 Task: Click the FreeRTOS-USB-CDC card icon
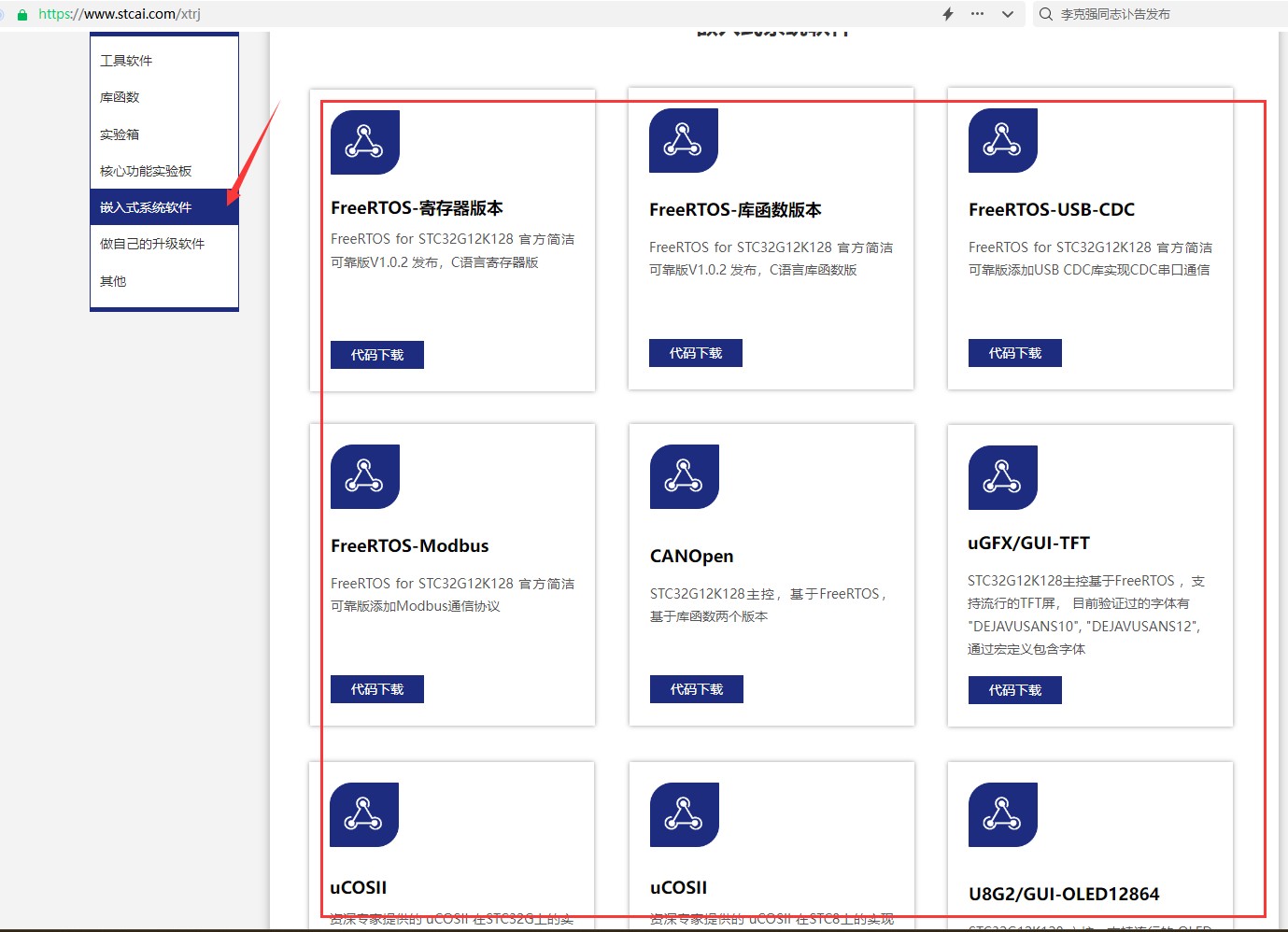(1003, 140)
